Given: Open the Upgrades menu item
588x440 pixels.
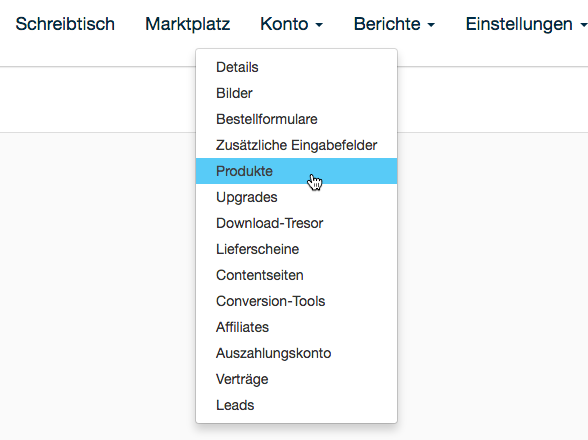Looking at the screenshot, I should [x=296, y=197].
